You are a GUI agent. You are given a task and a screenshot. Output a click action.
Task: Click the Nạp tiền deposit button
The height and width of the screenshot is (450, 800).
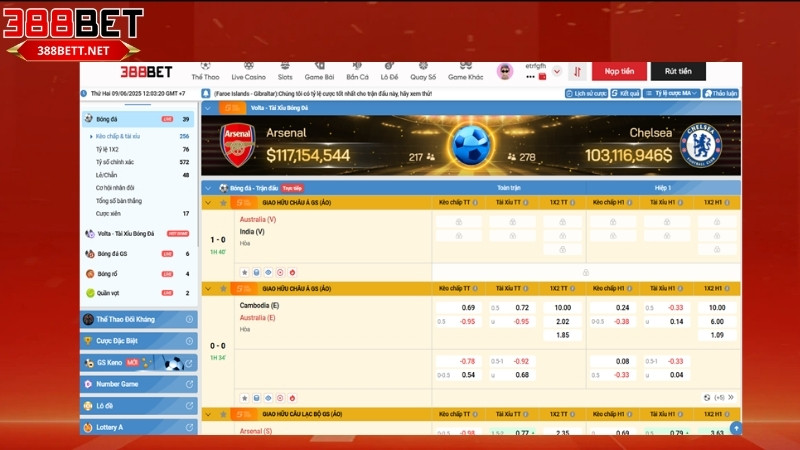pos(619,71)
